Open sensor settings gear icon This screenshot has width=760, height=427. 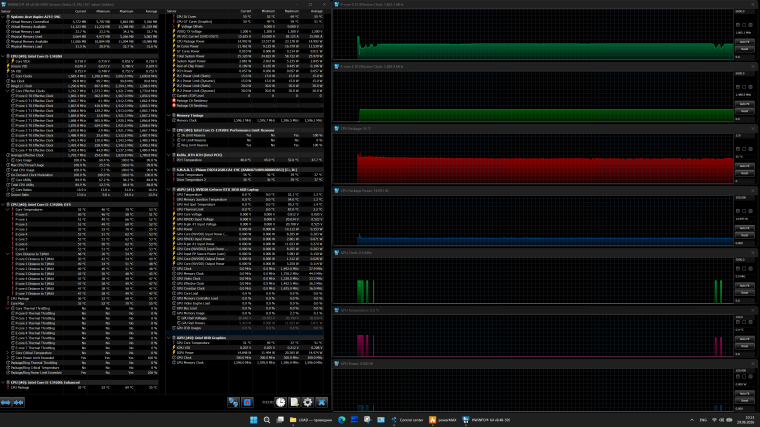pos(308,402)
